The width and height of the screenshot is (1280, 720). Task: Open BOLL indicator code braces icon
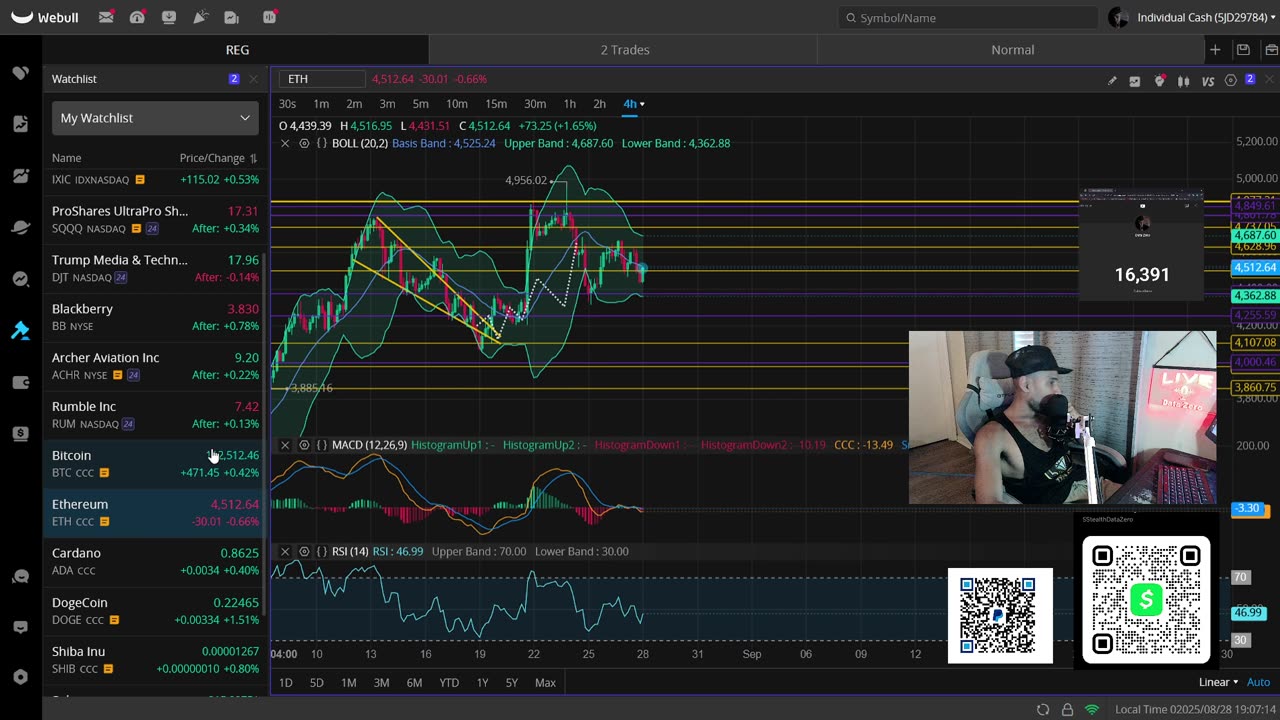click(322, 143)
